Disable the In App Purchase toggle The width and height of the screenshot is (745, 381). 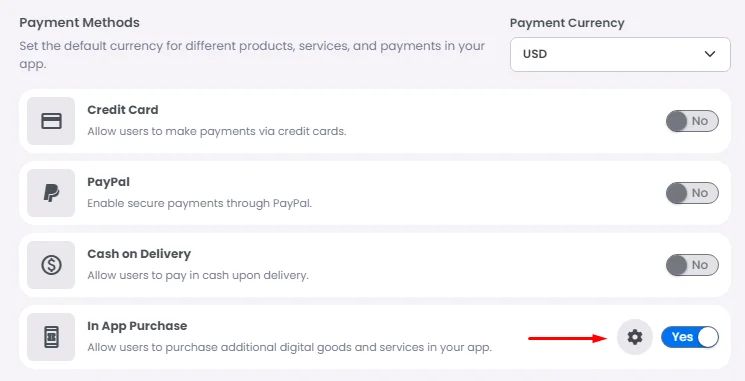(690, 337)
